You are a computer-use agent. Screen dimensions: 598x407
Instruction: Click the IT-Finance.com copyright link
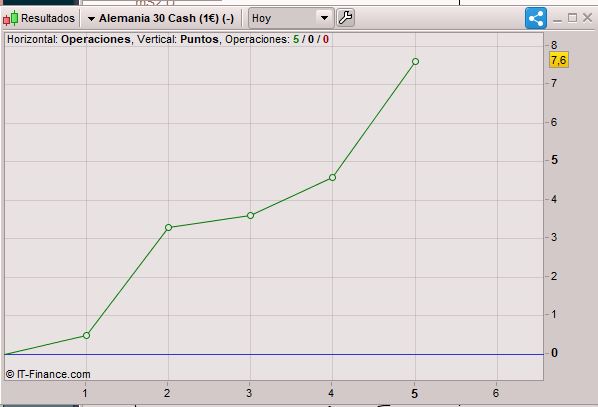[48, 374]
